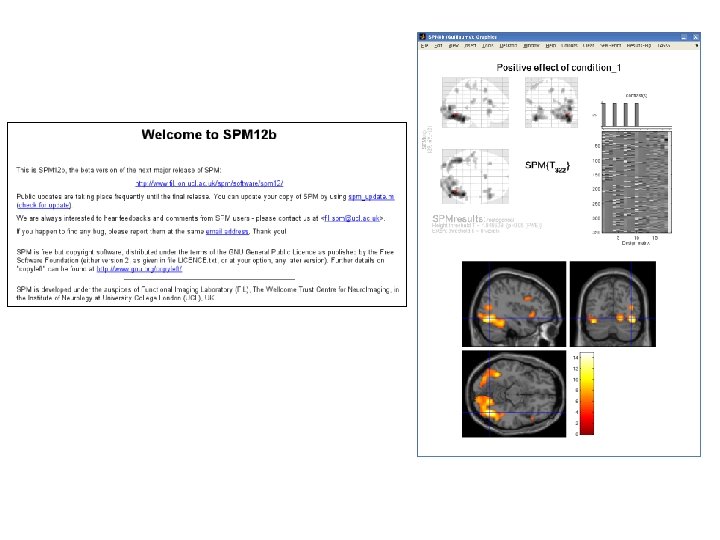Click the 'Welcome to SPM12b' heading
The width and height of the screenshot is (720, 540).
209,134
